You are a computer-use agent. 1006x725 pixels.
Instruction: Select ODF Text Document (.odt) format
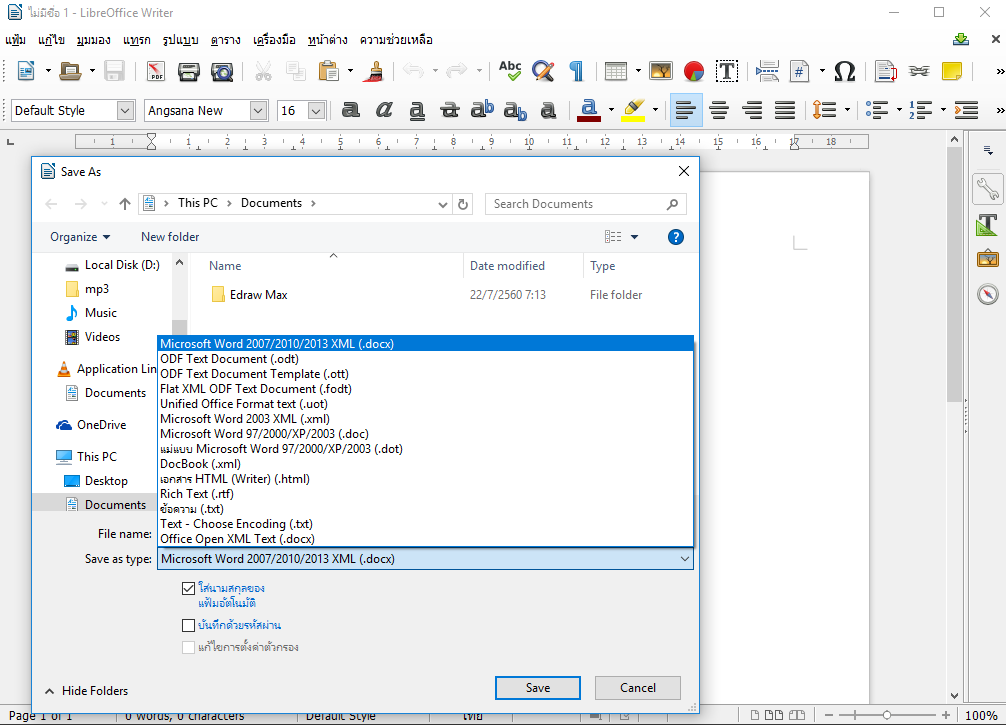[425, 359]
